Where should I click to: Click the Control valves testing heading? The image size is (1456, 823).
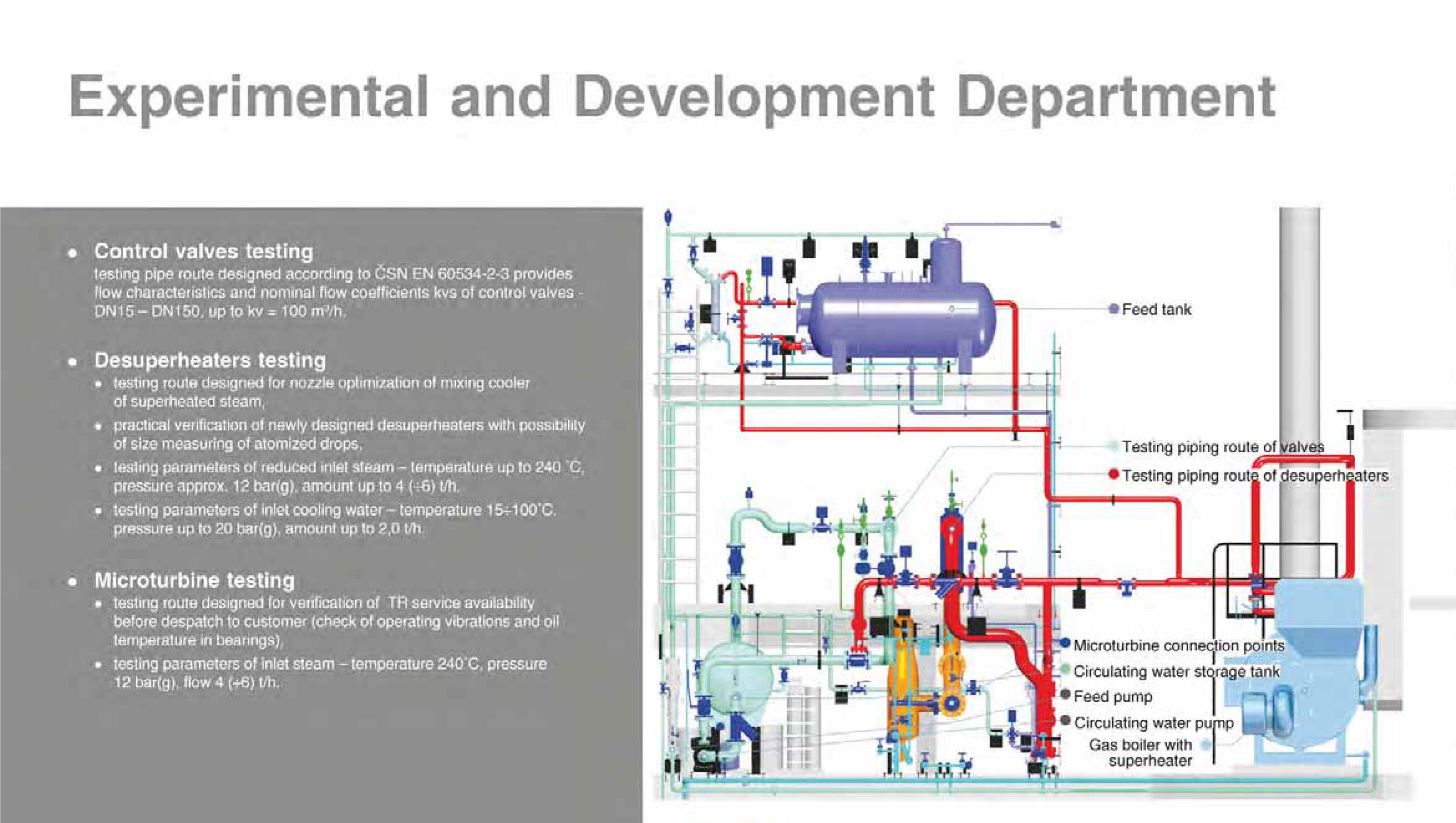203,251
